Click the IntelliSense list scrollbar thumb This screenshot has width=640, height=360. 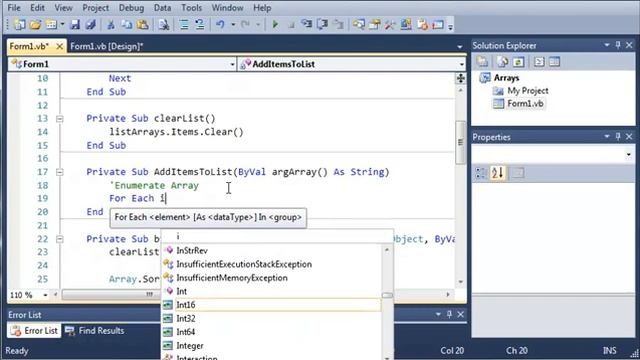click(387, 295)
